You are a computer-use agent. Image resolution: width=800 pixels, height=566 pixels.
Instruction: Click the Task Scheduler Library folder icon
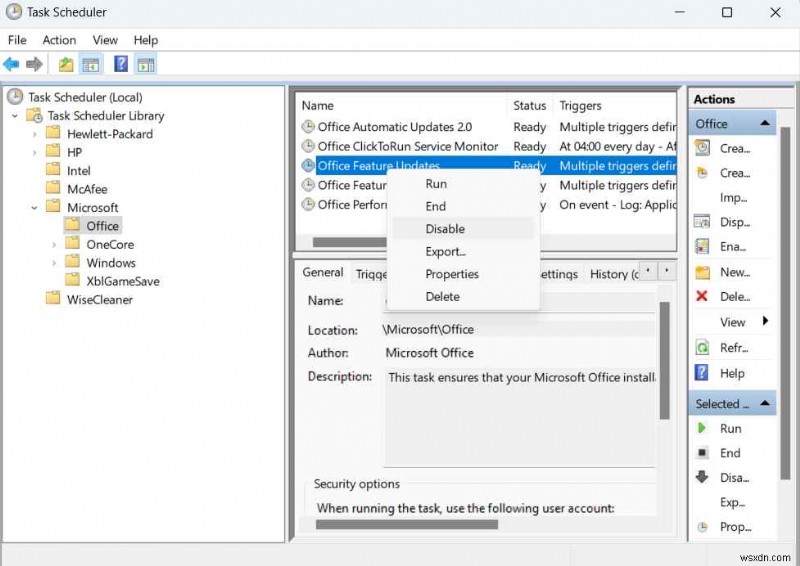35,116
